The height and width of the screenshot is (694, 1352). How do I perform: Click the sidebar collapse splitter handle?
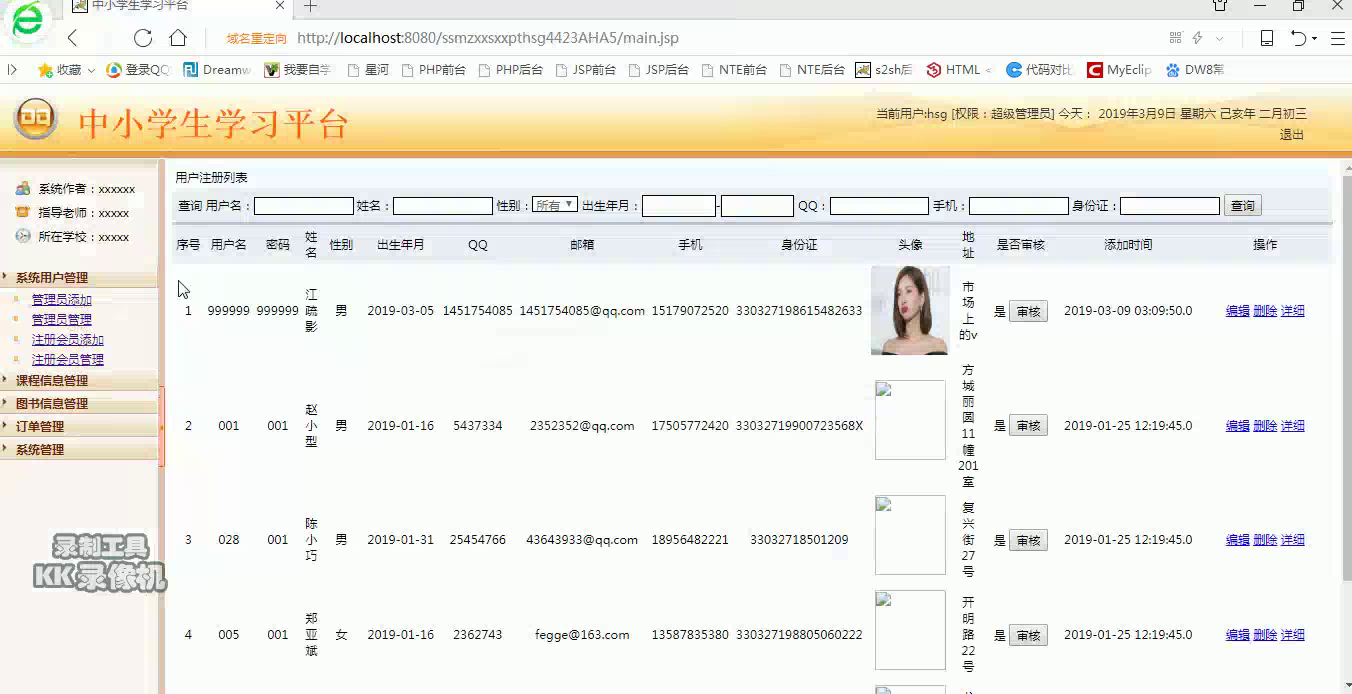click(161, 427)
